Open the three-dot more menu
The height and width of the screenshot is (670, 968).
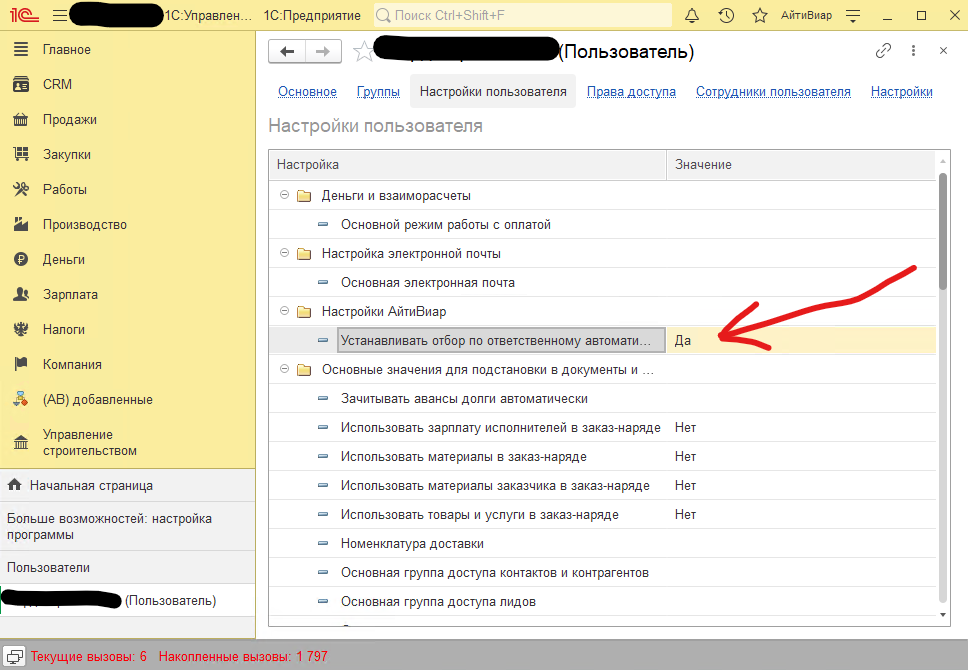pyautogui.click(x=913, y=51)
